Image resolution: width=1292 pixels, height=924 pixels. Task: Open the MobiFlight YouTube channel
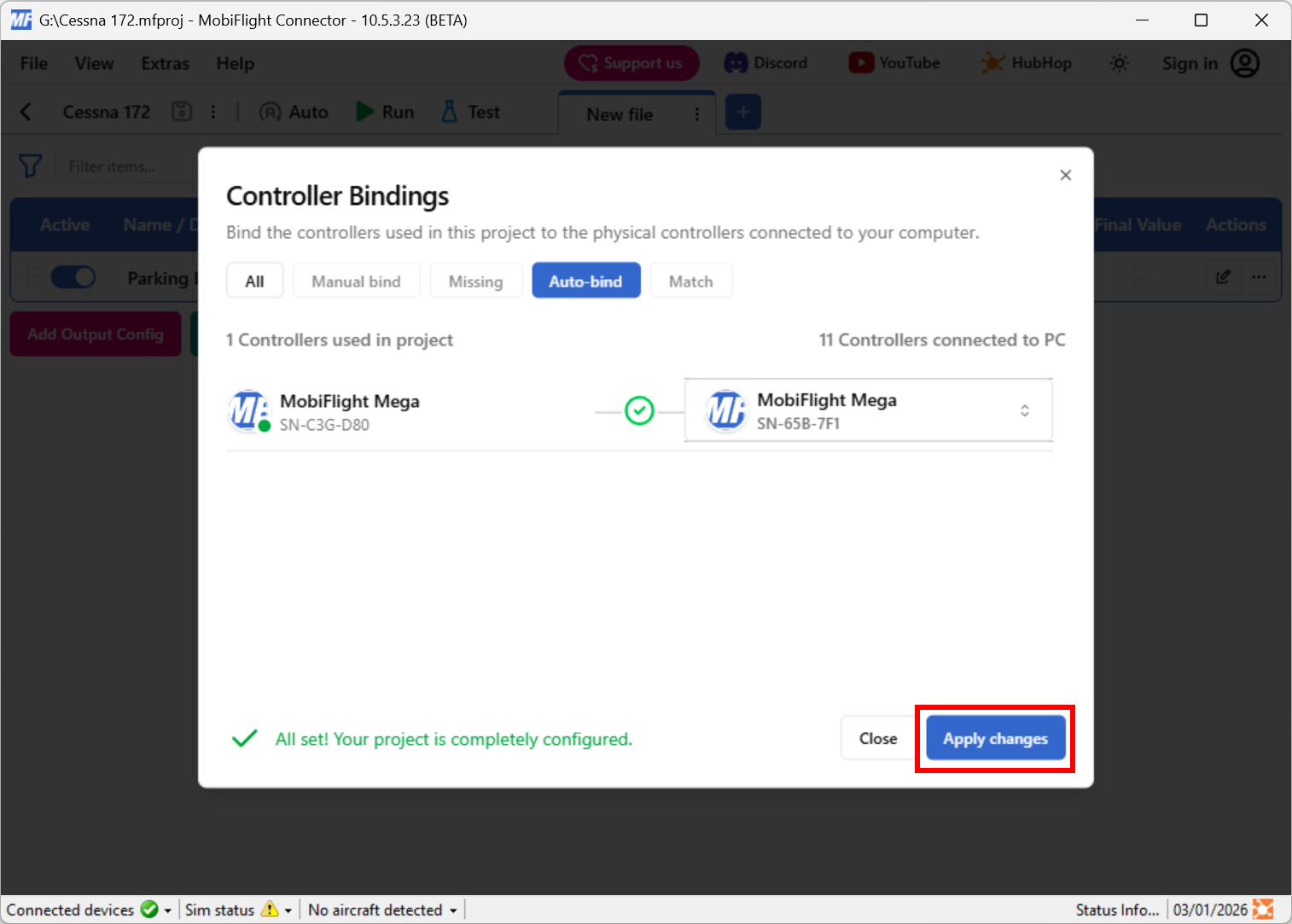pos(893,62)
